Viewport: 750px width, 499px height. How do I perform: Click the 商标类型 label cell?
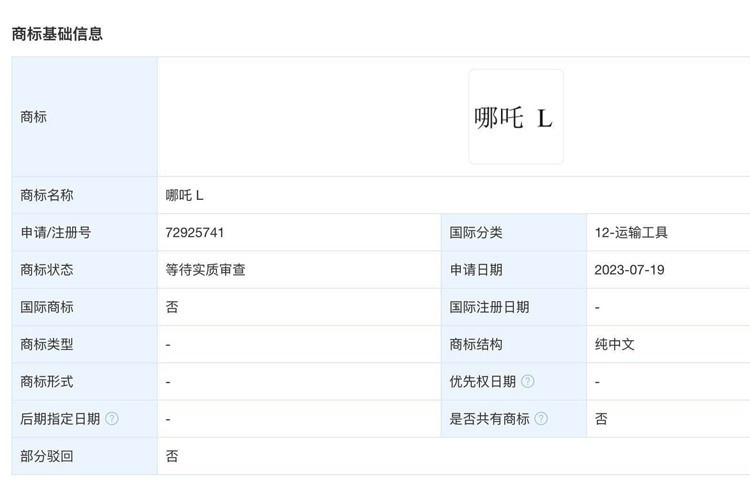click(85, 344)
